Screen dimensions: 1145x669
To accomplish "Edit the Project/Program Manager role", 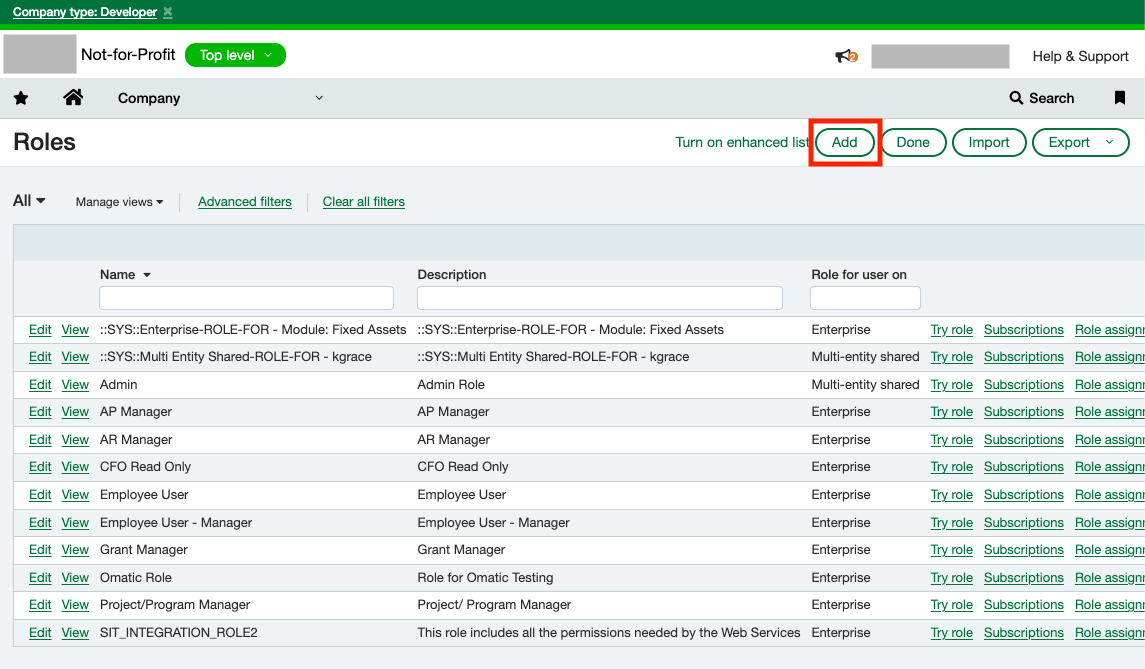I will point(40,605).
